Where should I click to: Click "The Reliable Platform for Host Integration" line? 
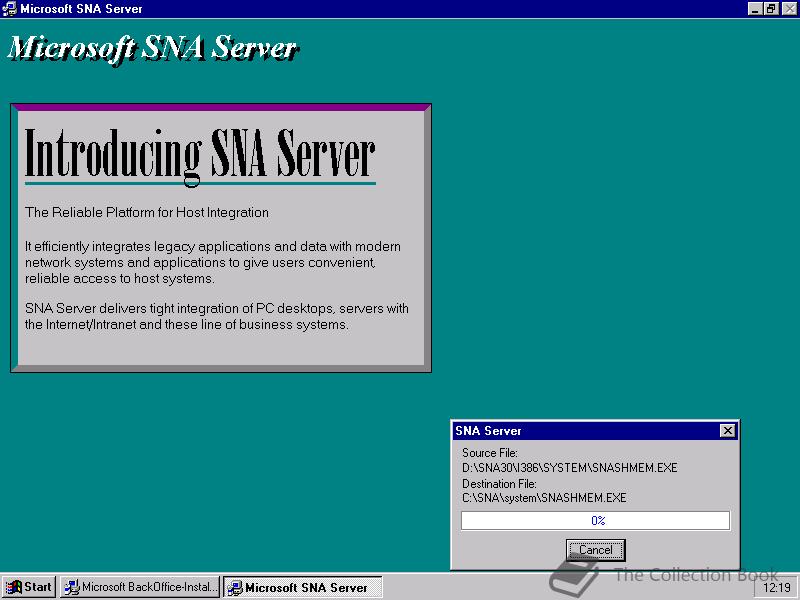[146, 212]
